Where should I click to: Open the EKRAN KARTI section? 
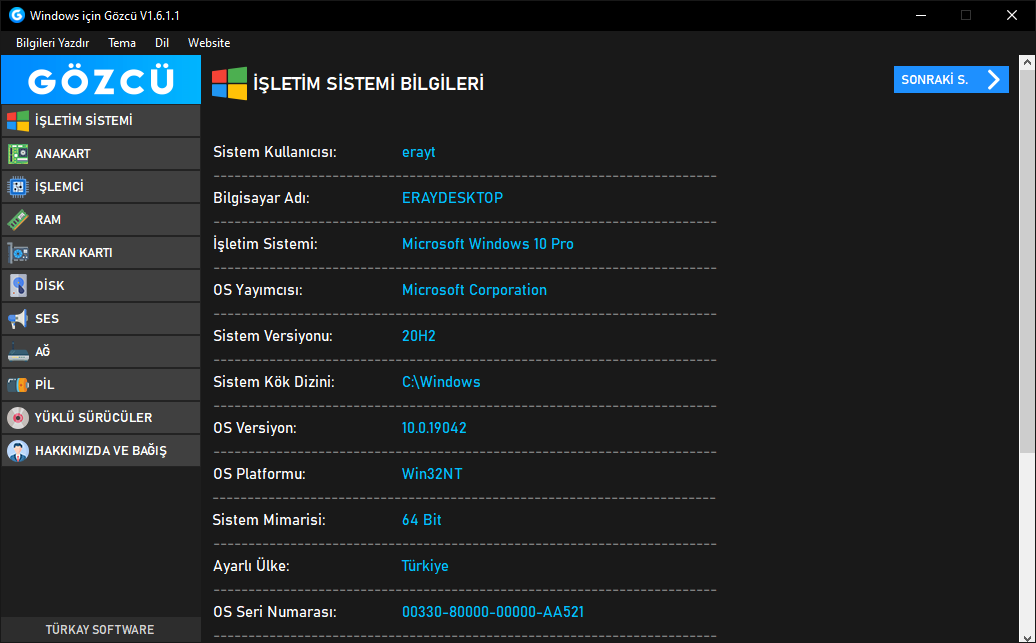(x=101, y=253)
